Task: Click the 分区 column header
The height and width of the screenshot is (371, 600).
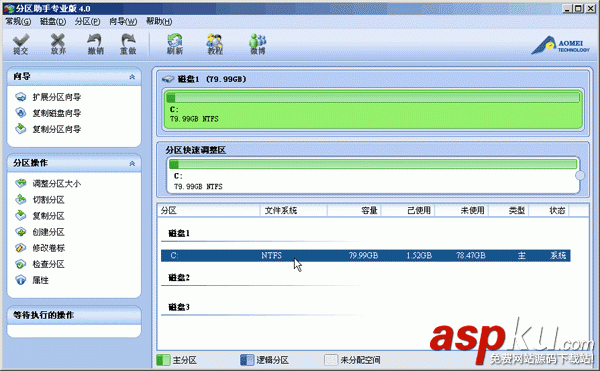Action: click(x=209, y=210)
